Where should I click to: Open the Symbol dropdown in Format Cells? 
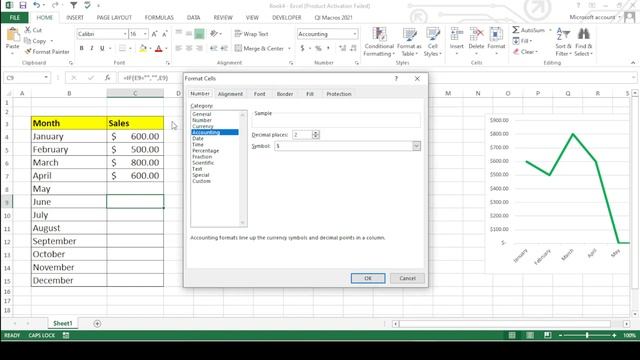click(416, 146)
